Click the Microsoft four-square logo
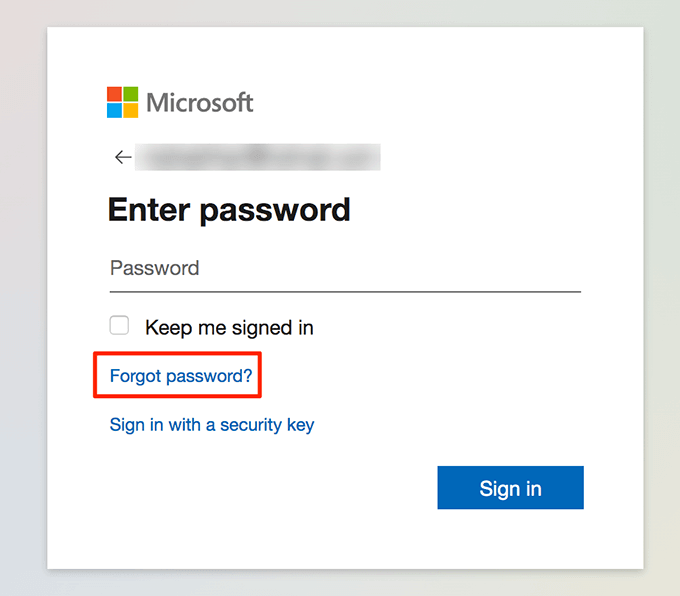680x596 pixels. pos(123,102)
